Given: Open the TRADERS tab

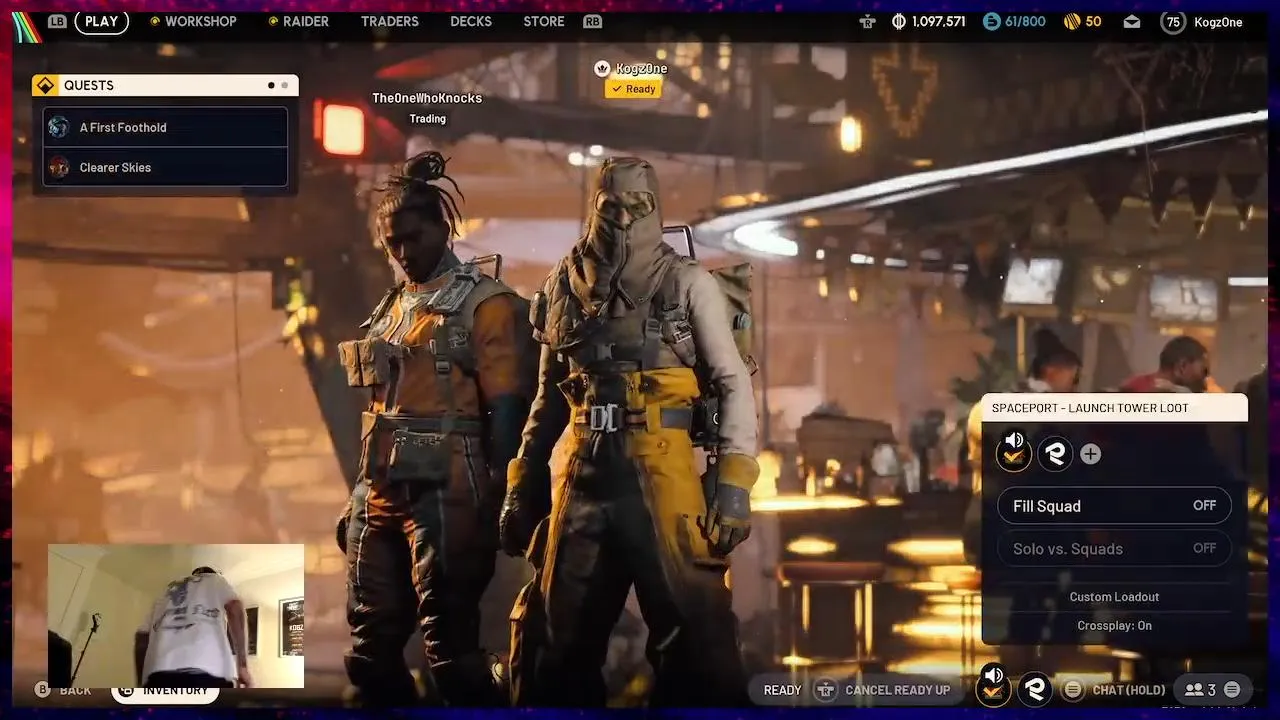Looking at the screenshot, I should 389,21.
